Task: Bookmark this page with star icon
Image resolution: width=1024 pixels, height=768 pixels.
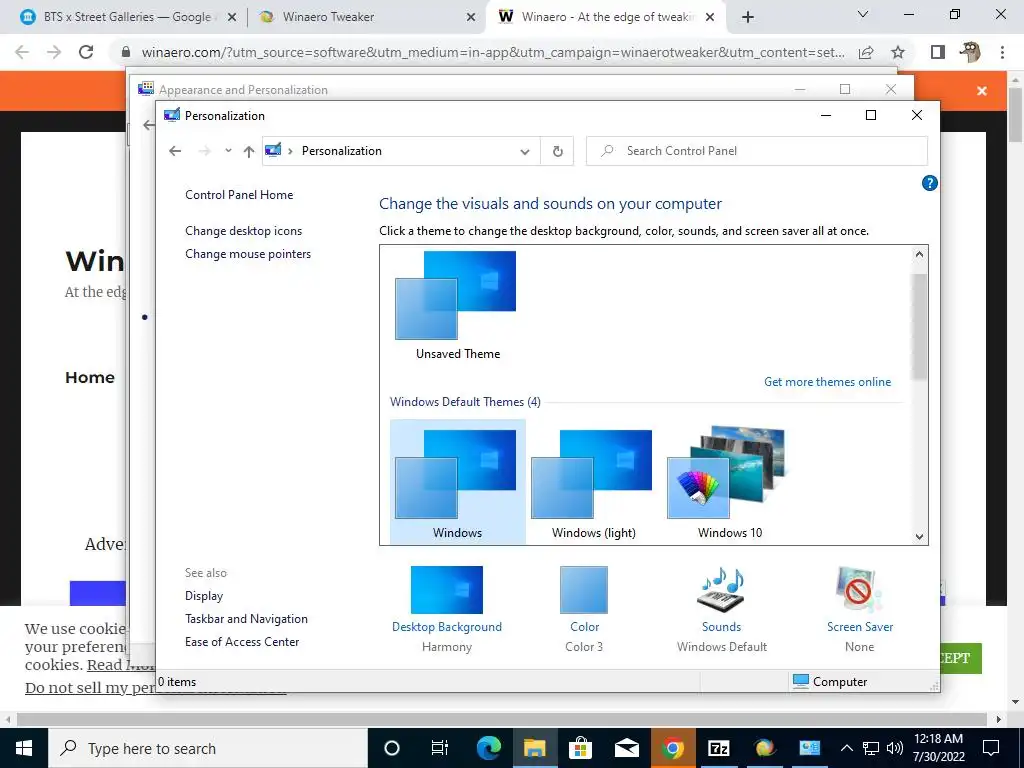Action: (898, 52)
